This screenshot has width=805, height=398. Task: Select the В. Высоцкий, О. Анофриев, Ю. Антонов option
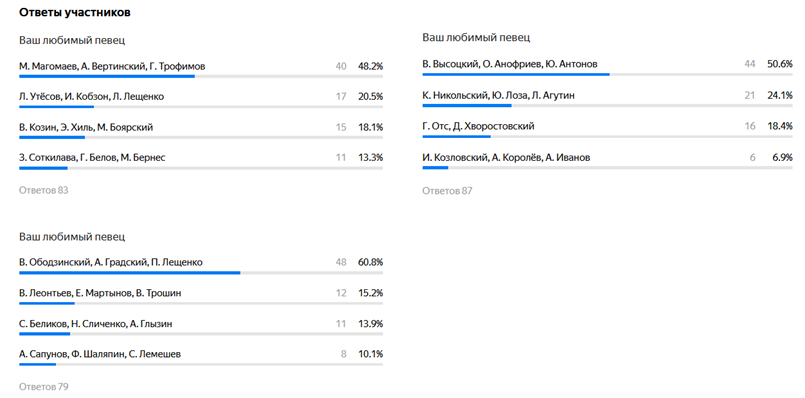tap(607, 67)
